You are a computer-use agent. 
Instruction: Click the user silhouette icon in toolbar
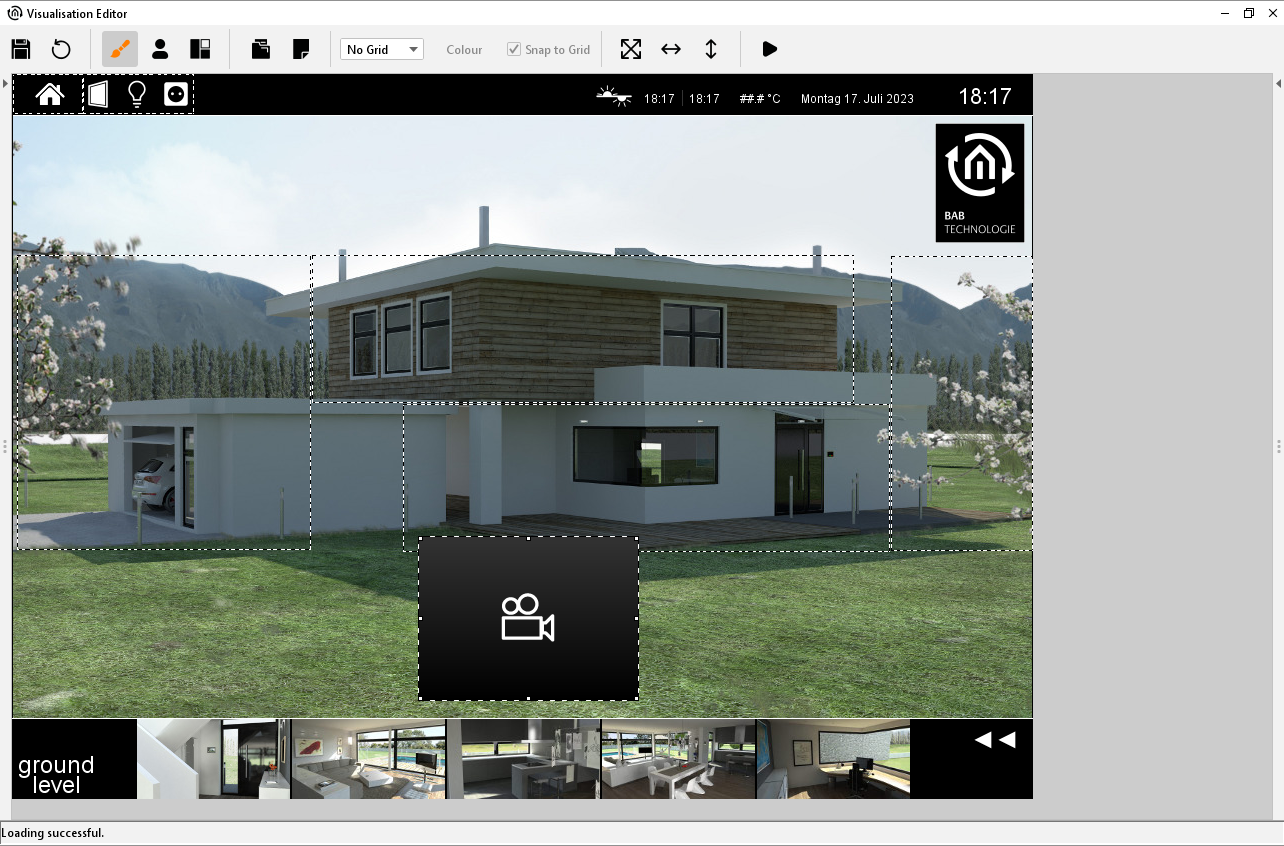(160, 49)
